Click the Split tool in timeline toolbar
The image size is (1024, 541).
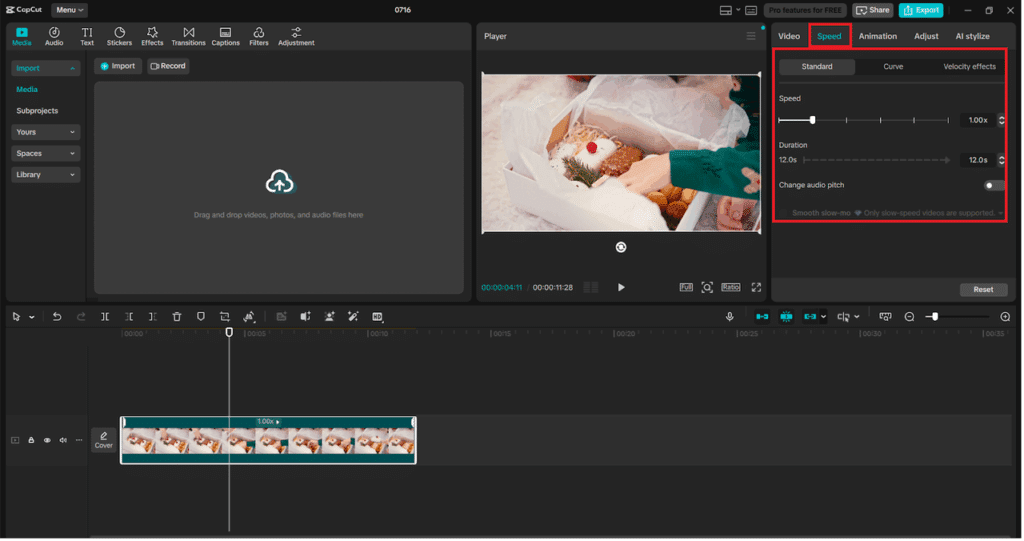point(105,317)
